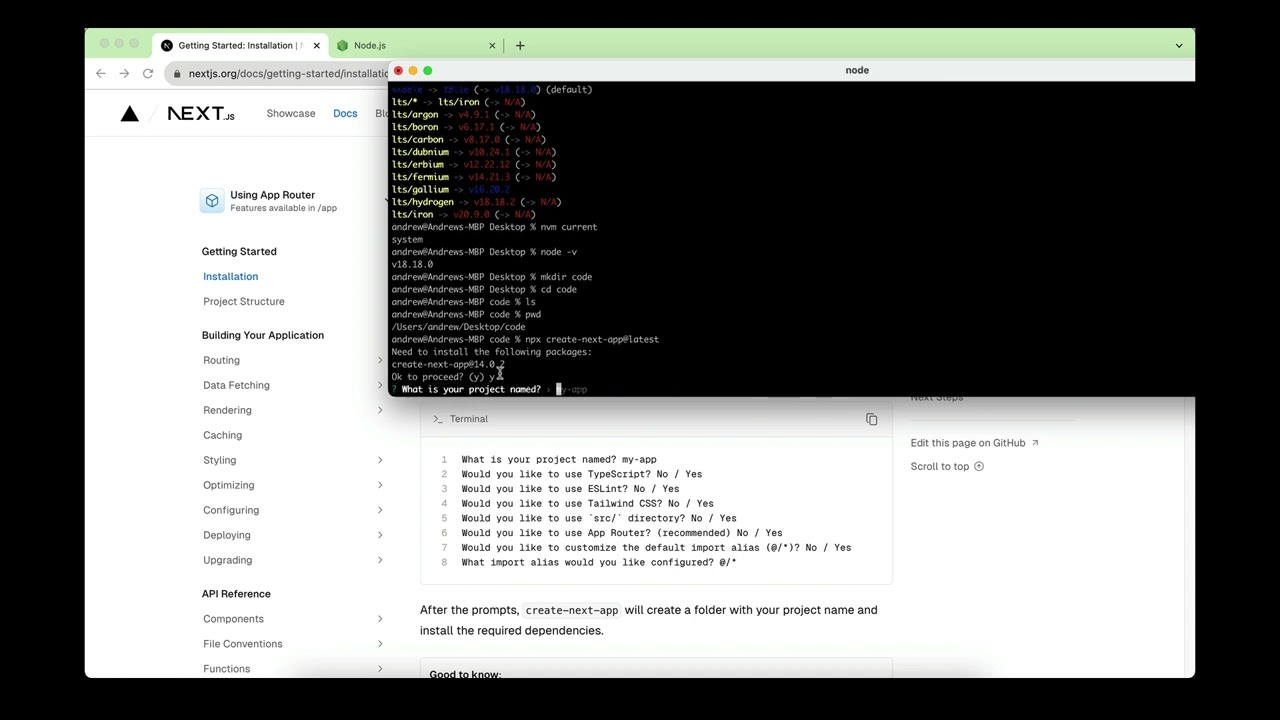Select Installation in the sidebar
This screenshot has height=720, width=1280.
coord(231,276)
